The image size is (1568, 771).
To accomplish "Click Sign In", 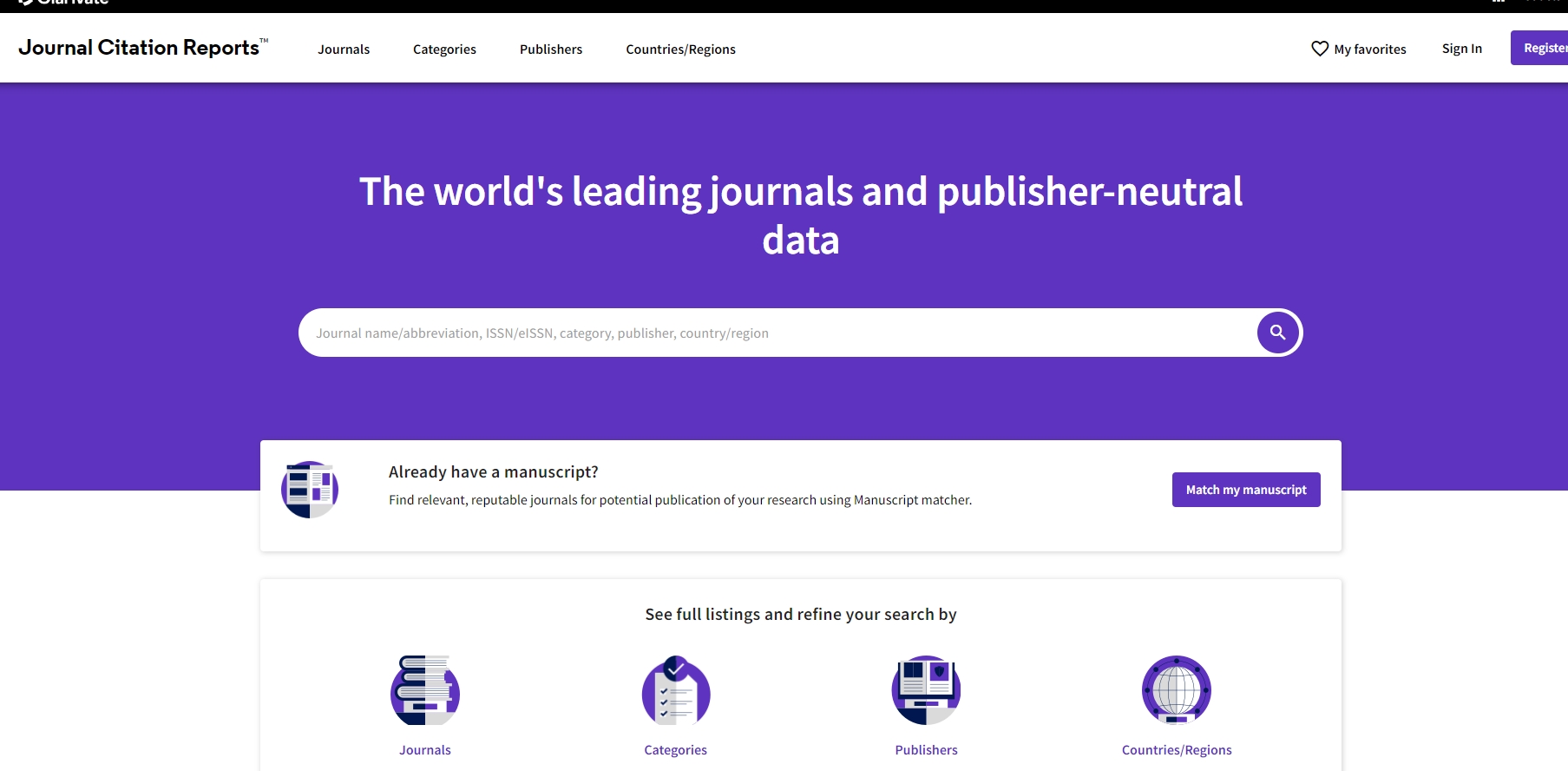I will (1462, 49).
